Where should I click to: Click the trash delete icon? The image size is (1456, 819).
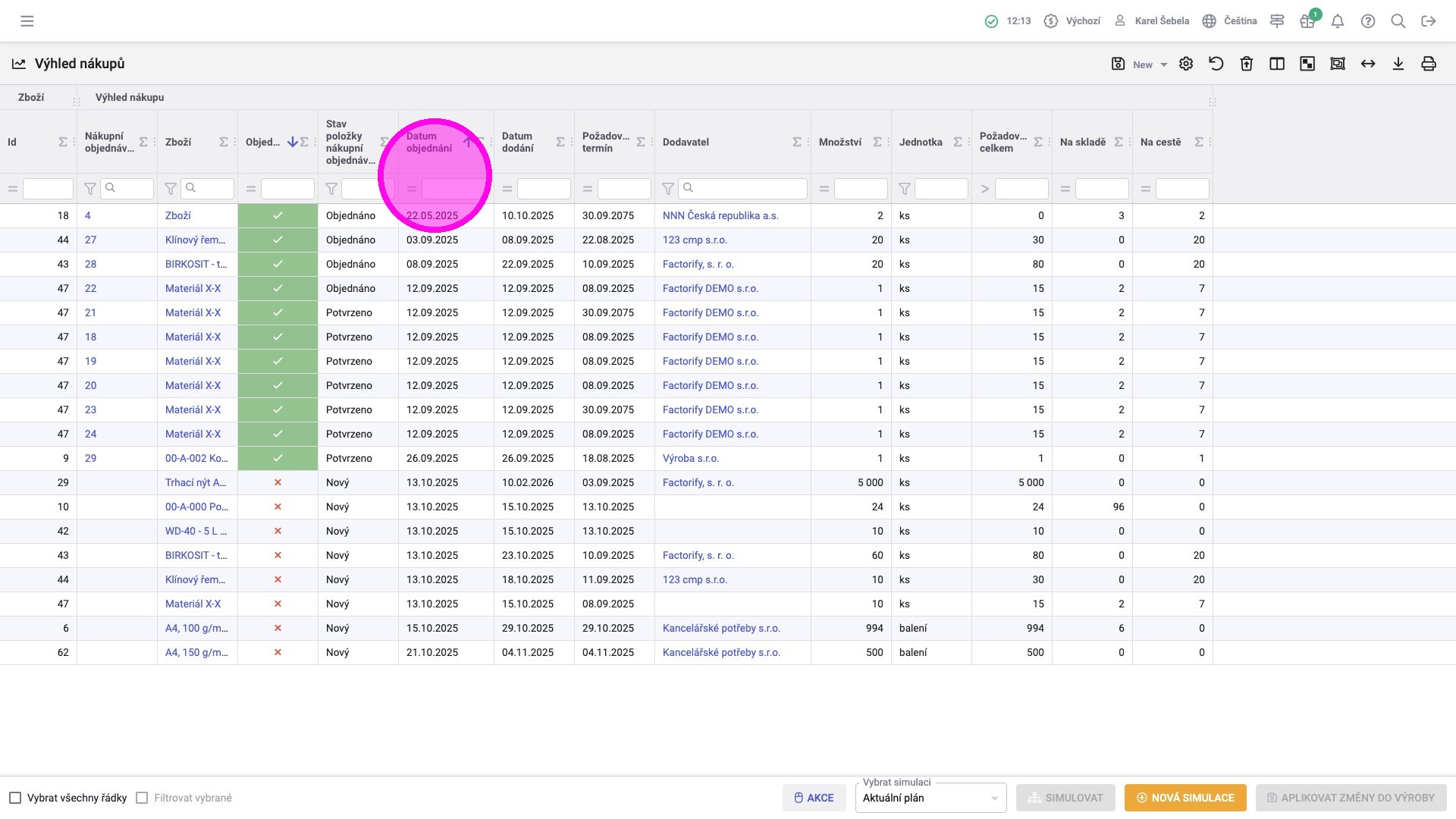1247,64
